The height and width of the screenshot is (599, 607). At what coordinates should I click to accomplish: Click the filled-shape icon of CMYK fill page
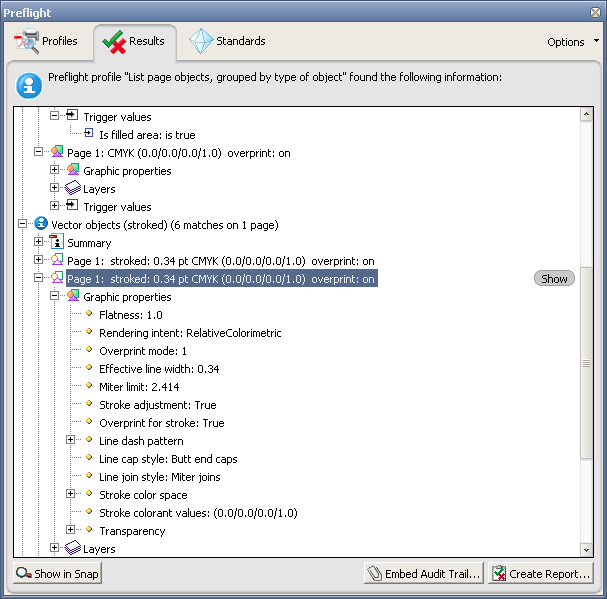pyautogui.click(x=57, y=151)
